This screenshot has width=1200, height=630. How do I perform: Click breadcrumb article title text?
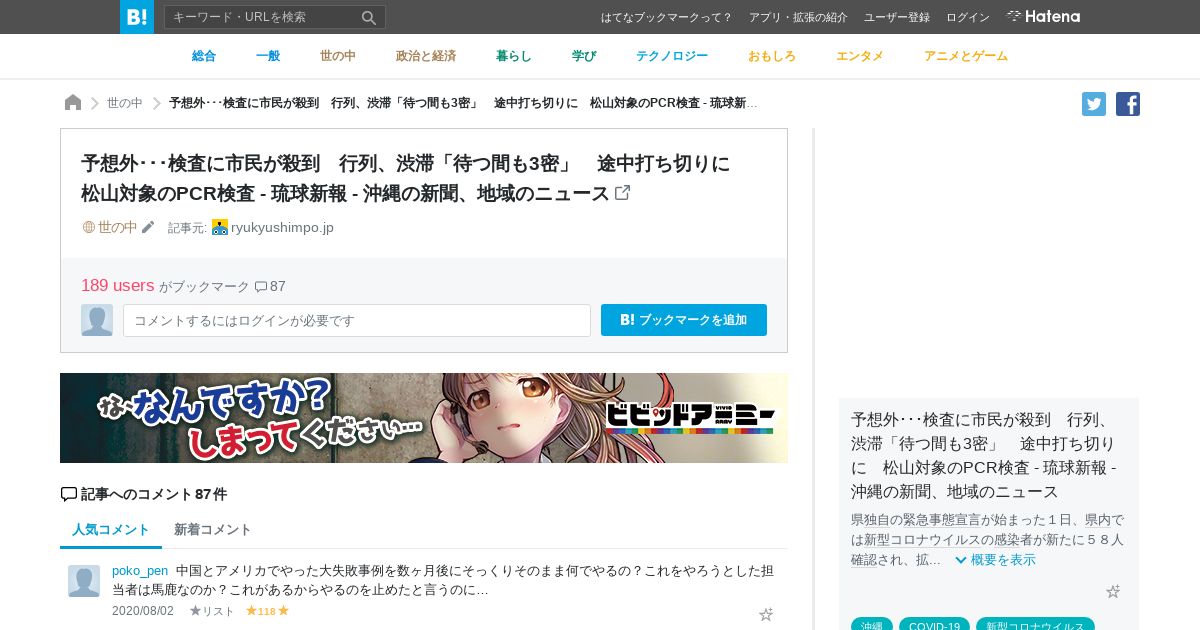(x=463, y=103)
